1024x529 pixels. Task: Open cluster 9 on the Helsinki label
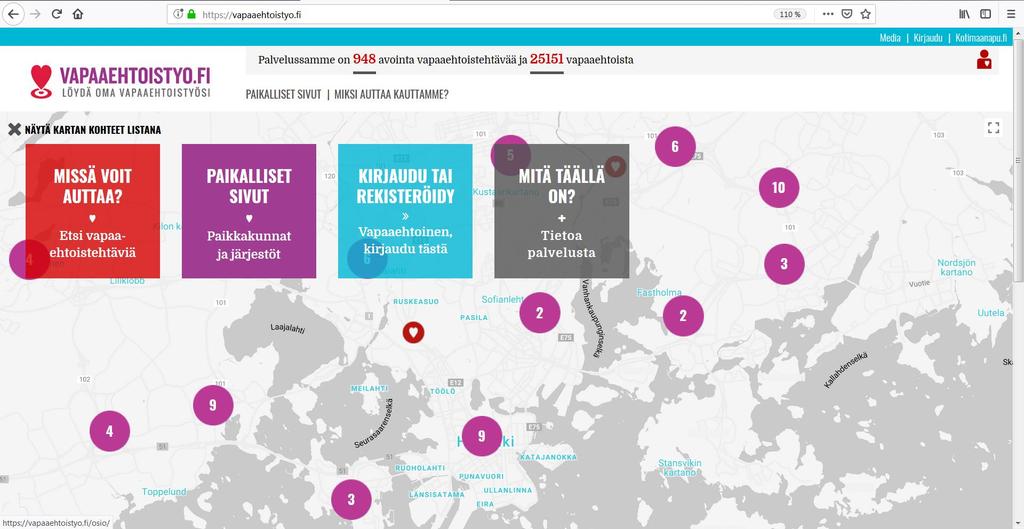[x=482, y=436]
